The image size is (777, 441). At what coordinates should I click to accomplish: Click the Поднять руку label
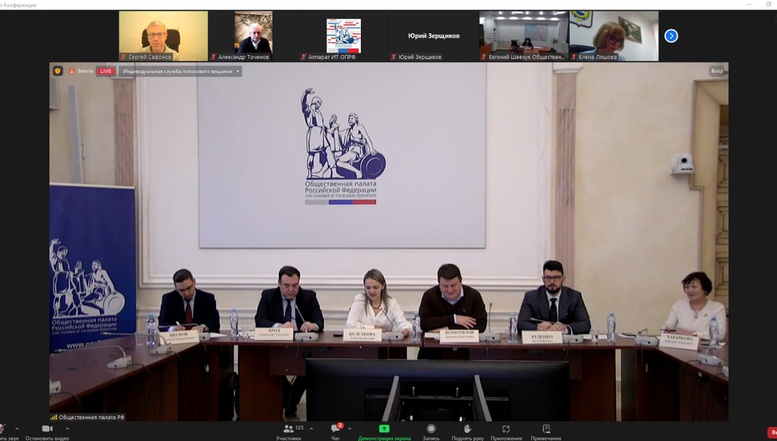(x=468, y=438)
